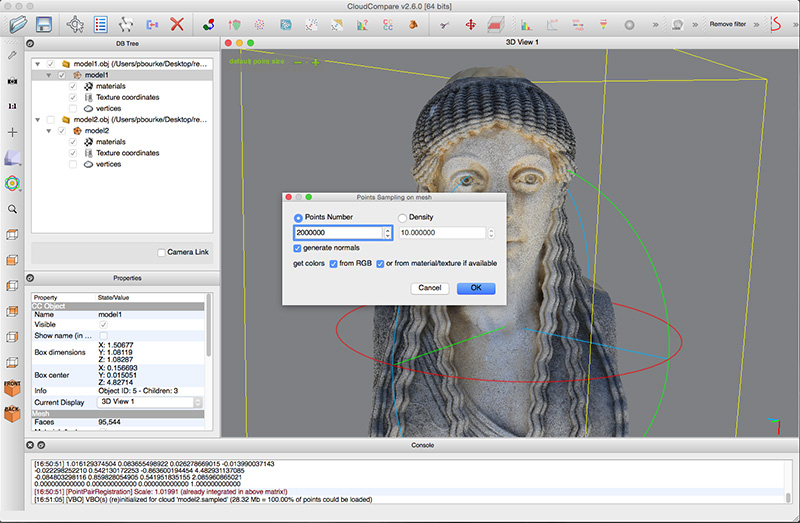
Task: Click the point picking tool icon
Action: tap(75, 24)
